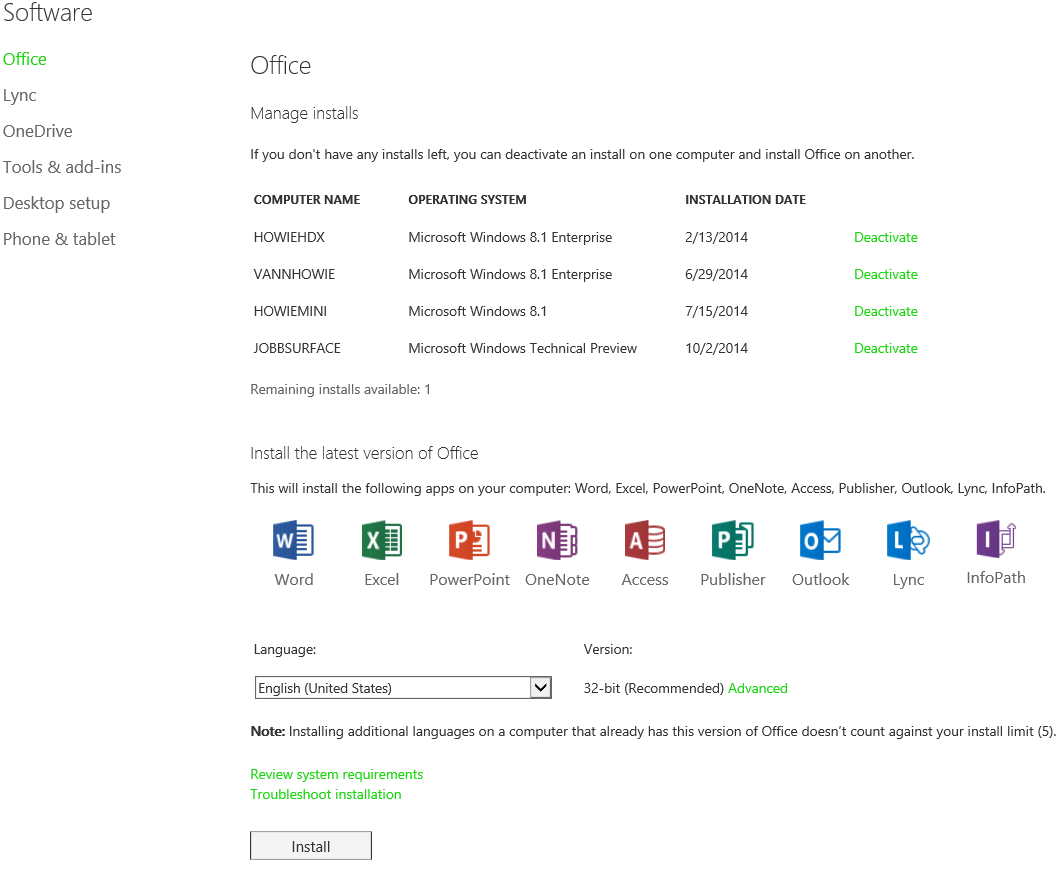Select OneDrive in the left navigation
1062x879 pixels.
tap(38, 131)
